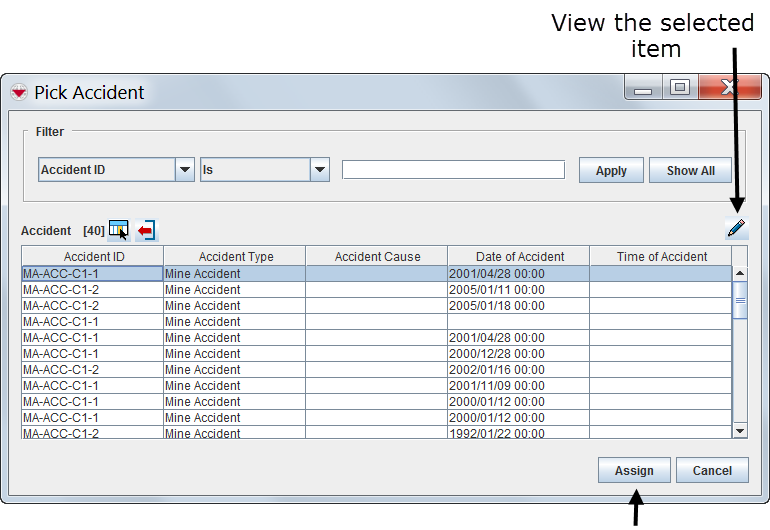
Task: Click the Show All button
Action: pyautogui.click(x=690, y=170)
